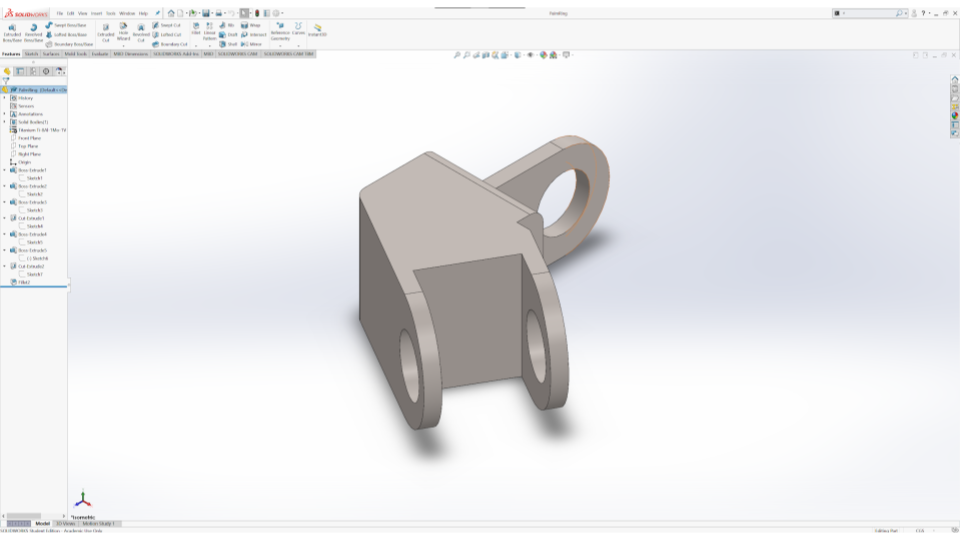This screenshot has height=540, width=960.
Task: Open the Appearances color ball in task pane
Action: (x=955, y=115)
